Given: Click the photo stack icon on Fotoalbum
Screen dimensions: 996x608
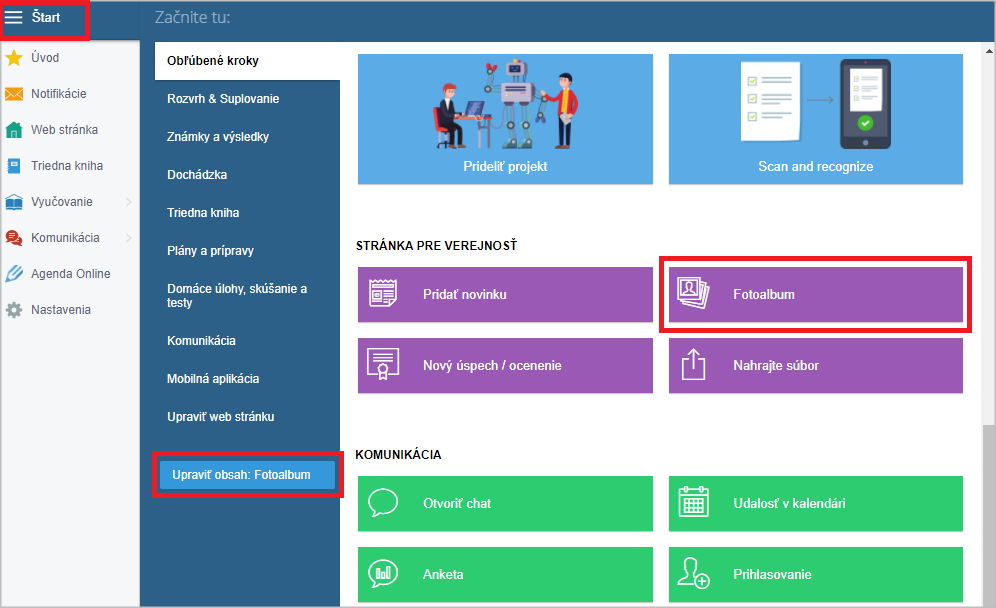Looking at the screenshot, I should 693,293.
